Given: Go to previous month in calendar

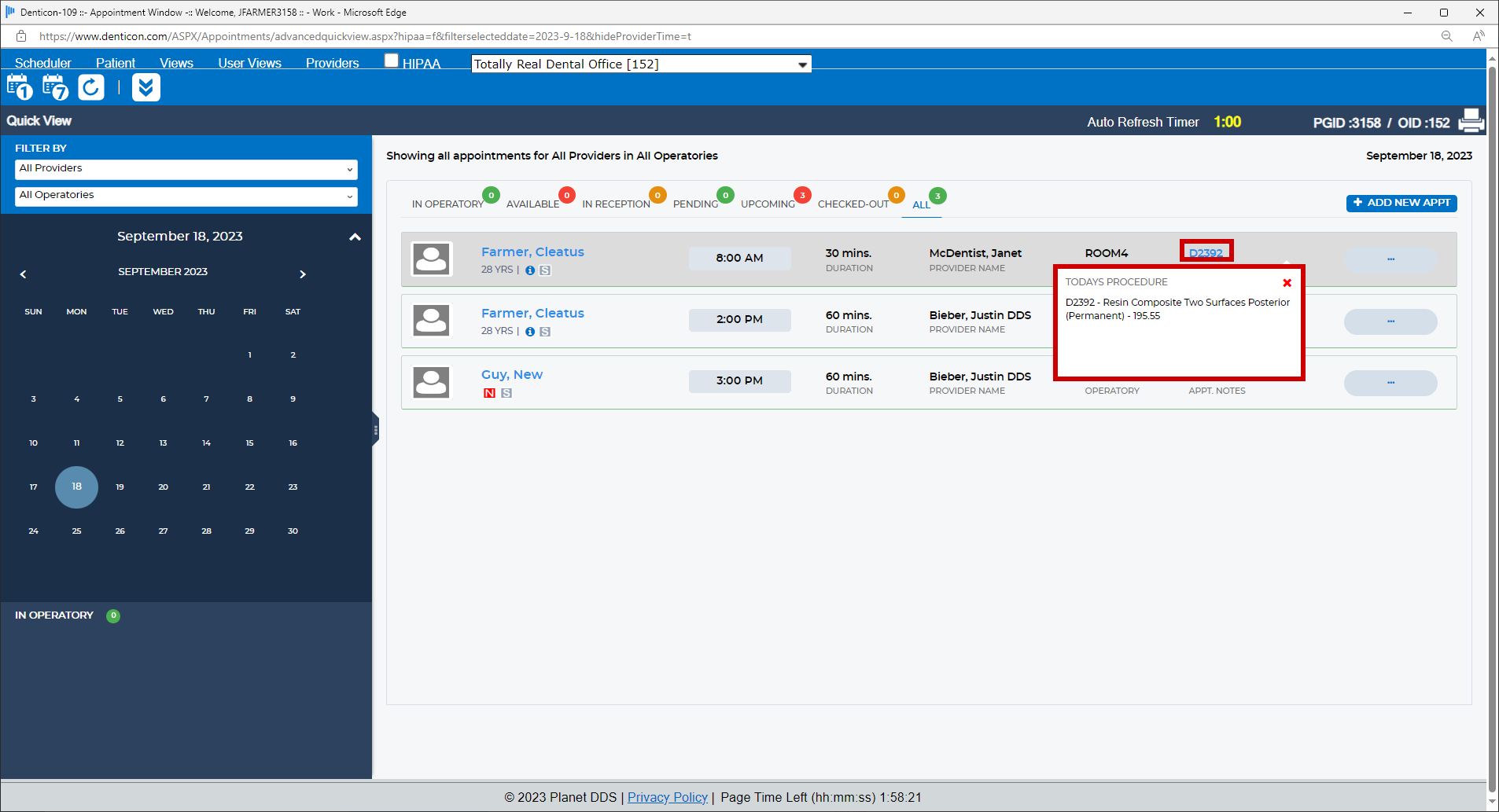Looking at the screenshot, I should pyautogui.click(x=23, y=274).
